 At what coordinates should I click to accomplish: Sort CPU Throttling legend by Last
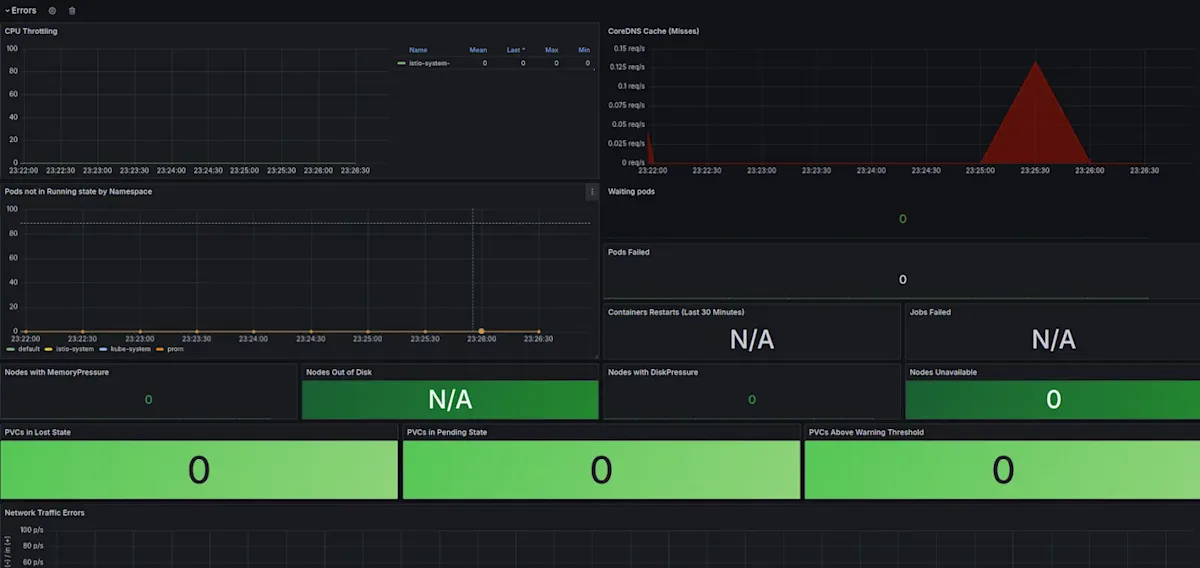coord(516,49)
